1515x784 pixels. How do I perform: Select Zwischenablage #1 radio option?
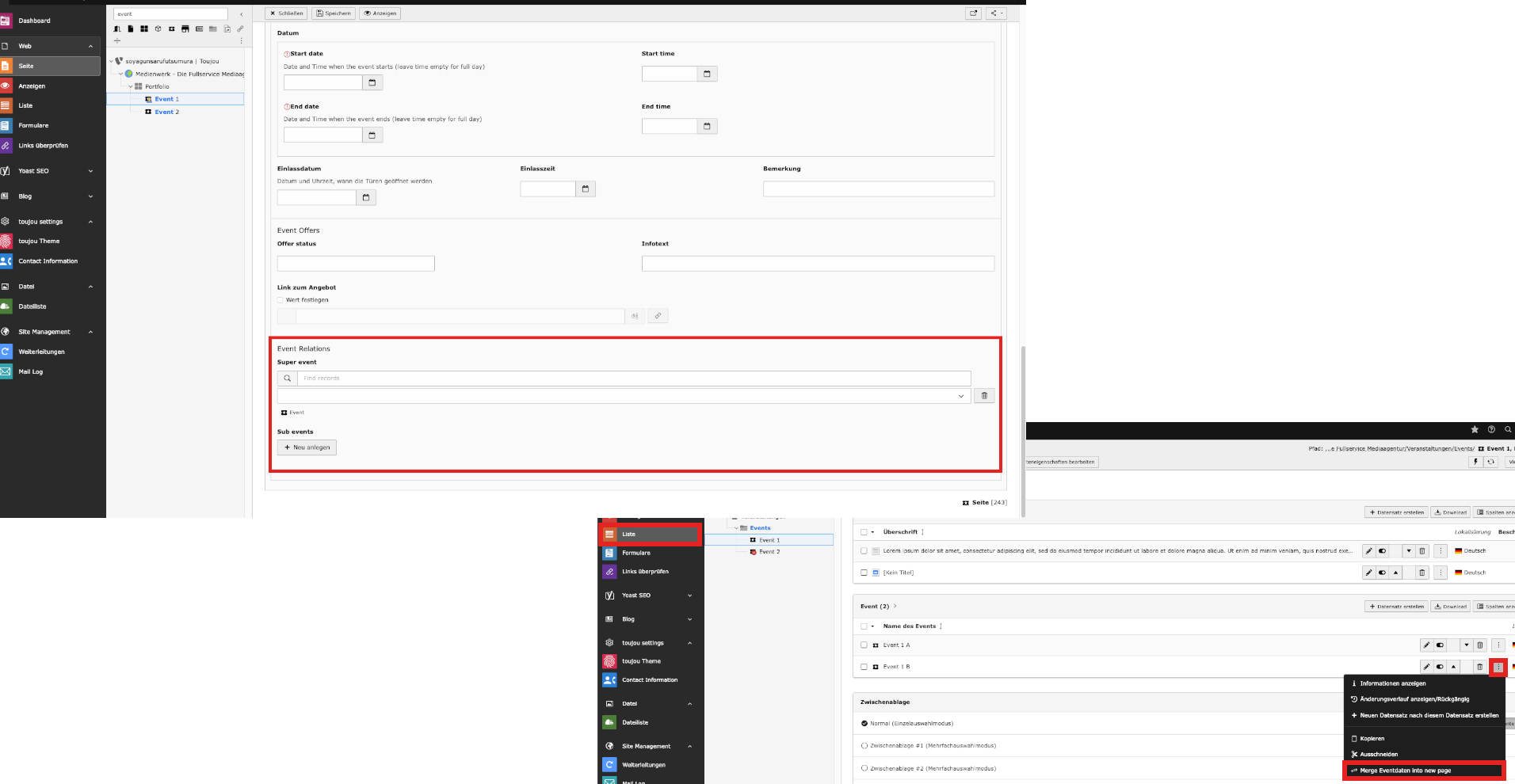tap(864, 746)
